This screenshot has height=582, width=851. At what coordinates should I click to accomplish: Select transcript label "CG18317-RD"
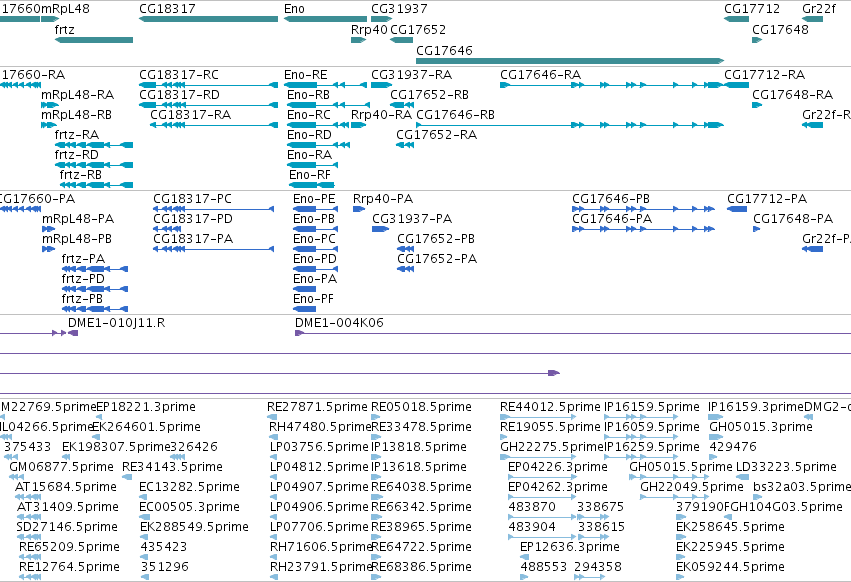179,94
